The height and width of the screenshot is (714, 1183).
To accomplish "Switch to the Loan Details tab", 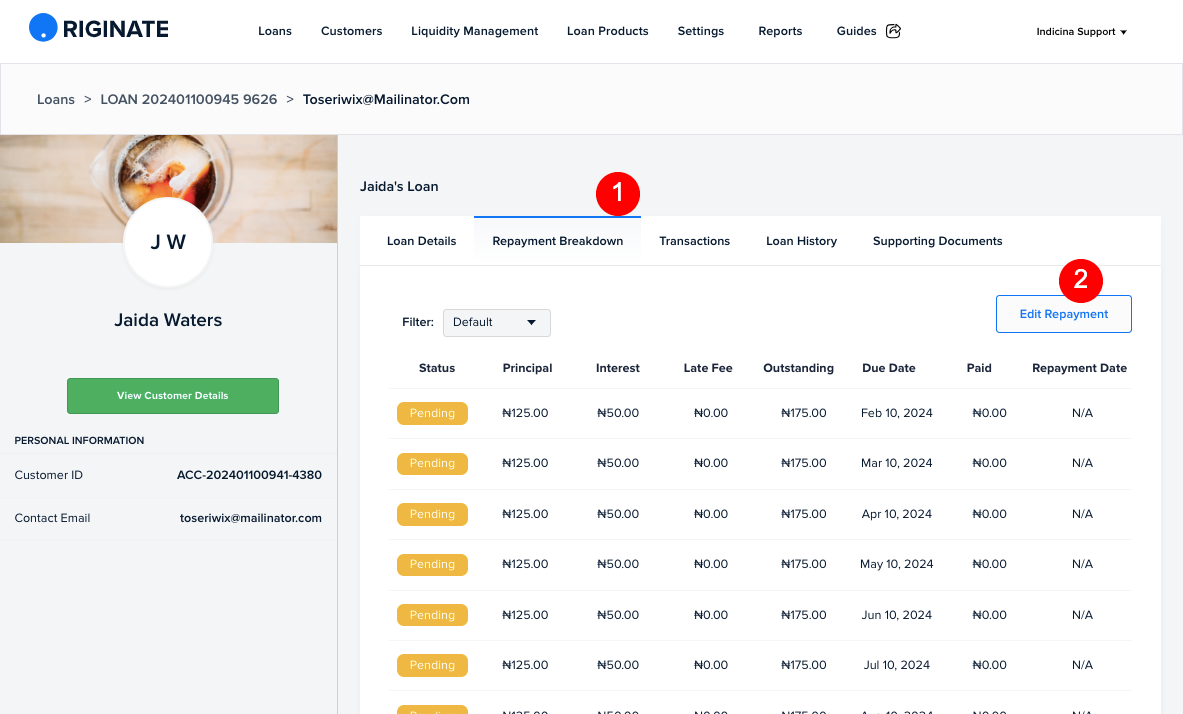I will pos(422,241).
